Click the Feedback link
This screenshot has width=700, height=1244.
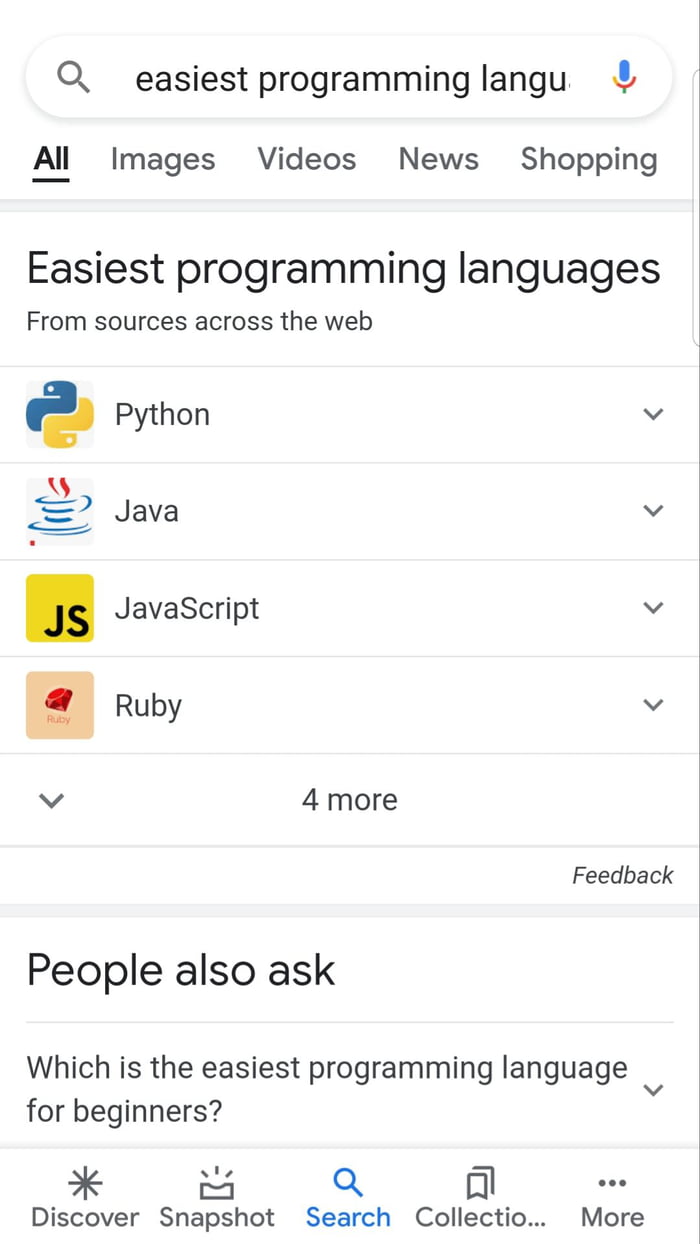[x=622, y=875]
